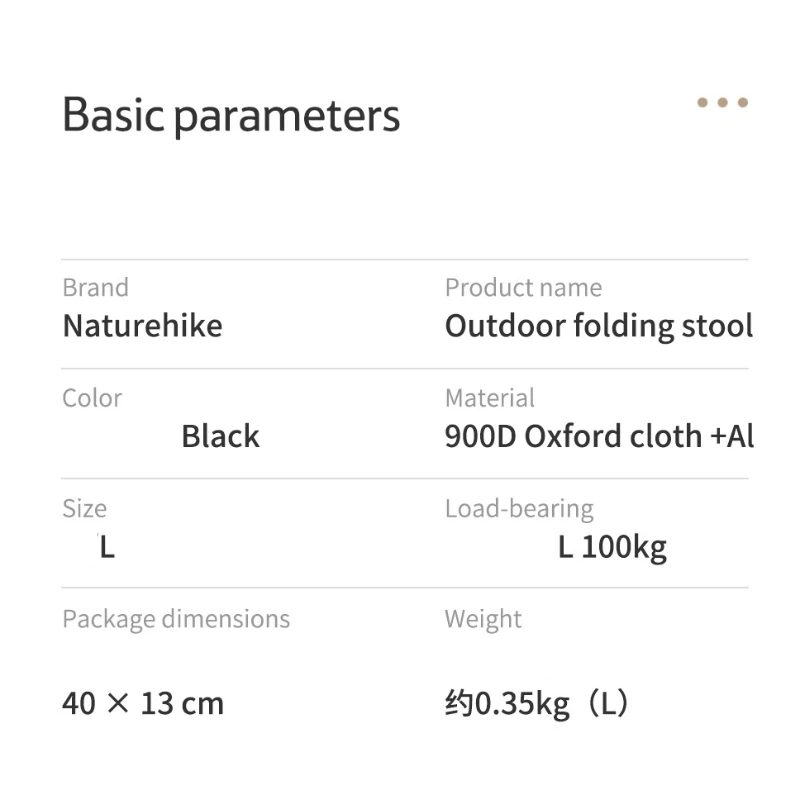
Task: Click the 40 × 13 cm dimensions value
Action: coord(143,703)
